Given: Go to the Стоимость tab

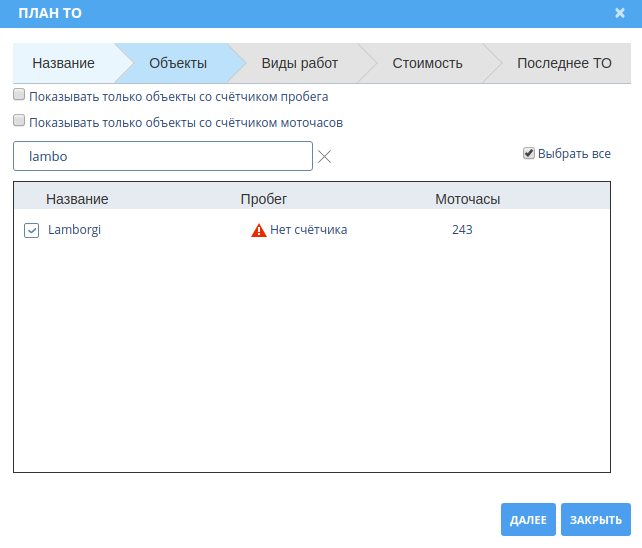Looking at the screenshot, I should pyautogui.click(x=427, y=63).
